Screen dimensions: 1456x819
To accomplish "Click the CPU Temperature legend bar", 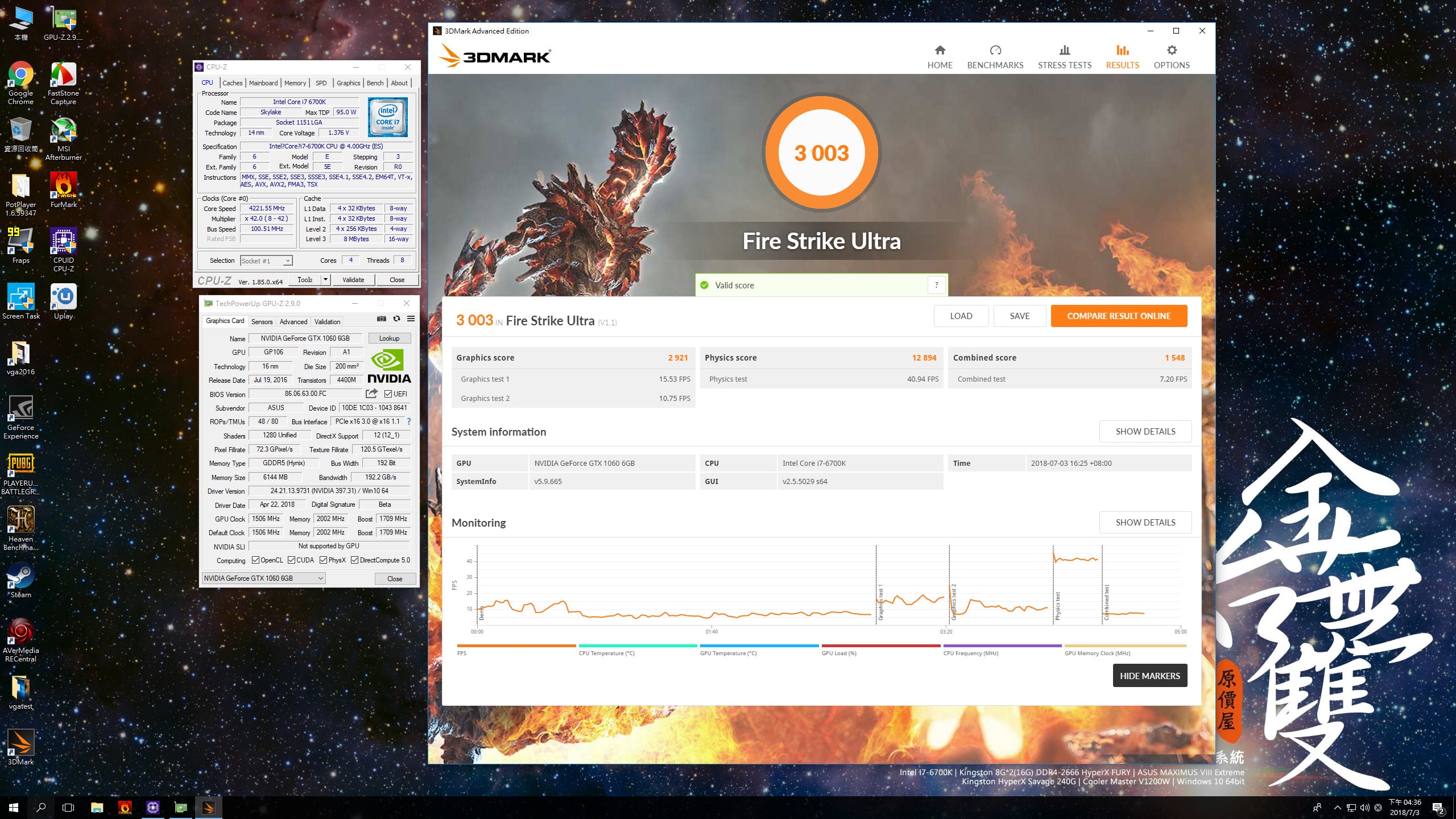I will tap(638, 646).
